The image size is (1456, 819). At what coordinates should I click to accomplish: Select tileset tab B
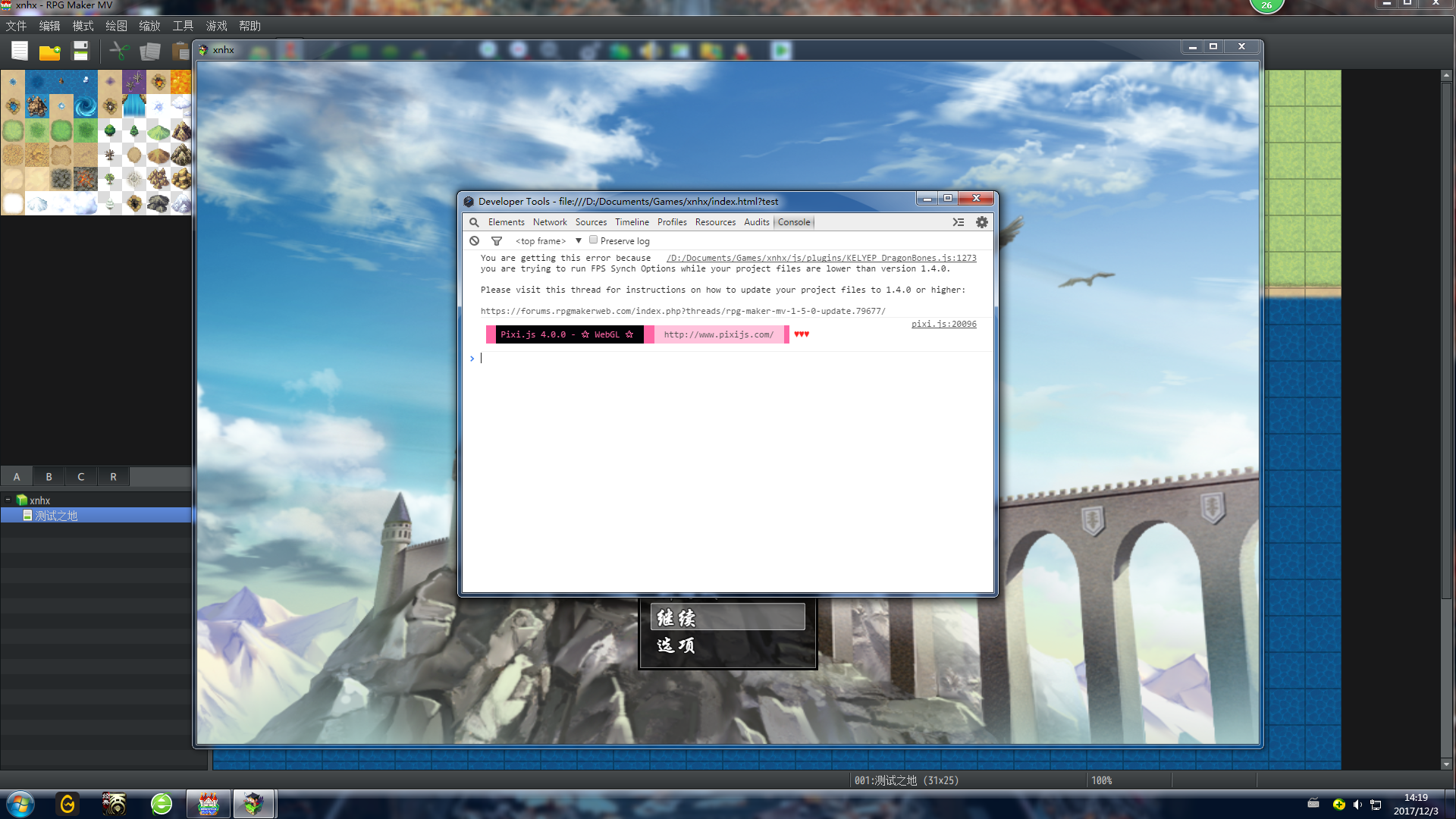(49, 476)
